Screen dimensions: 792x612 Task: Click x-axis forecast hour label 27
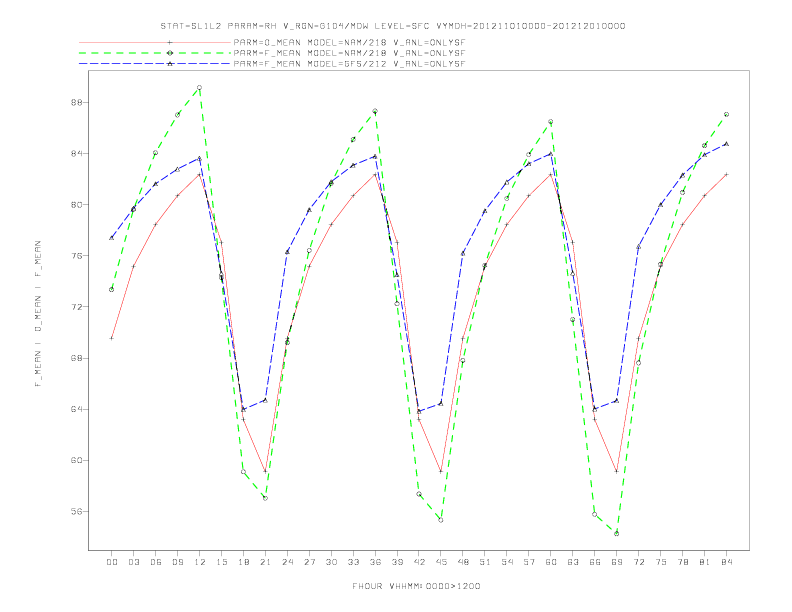309,562
